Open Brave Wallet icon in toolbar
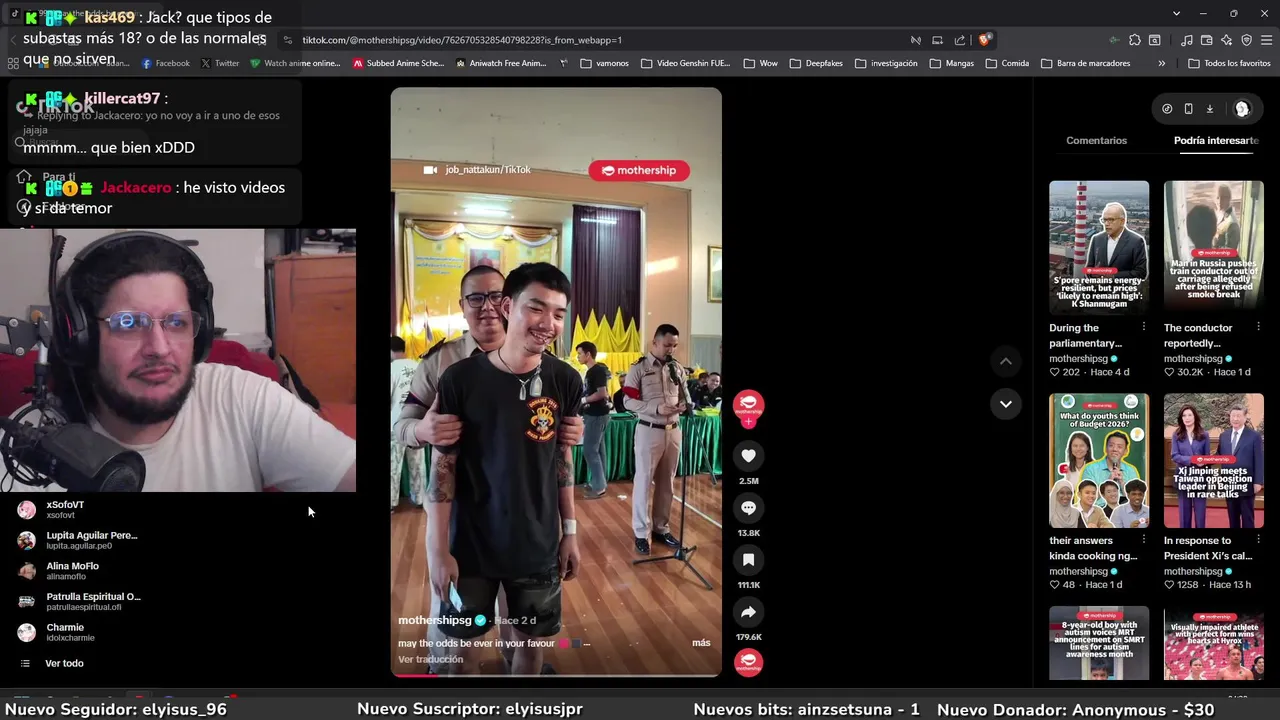The width and height of the screenshot is (1280, 720). [1206, 40]
